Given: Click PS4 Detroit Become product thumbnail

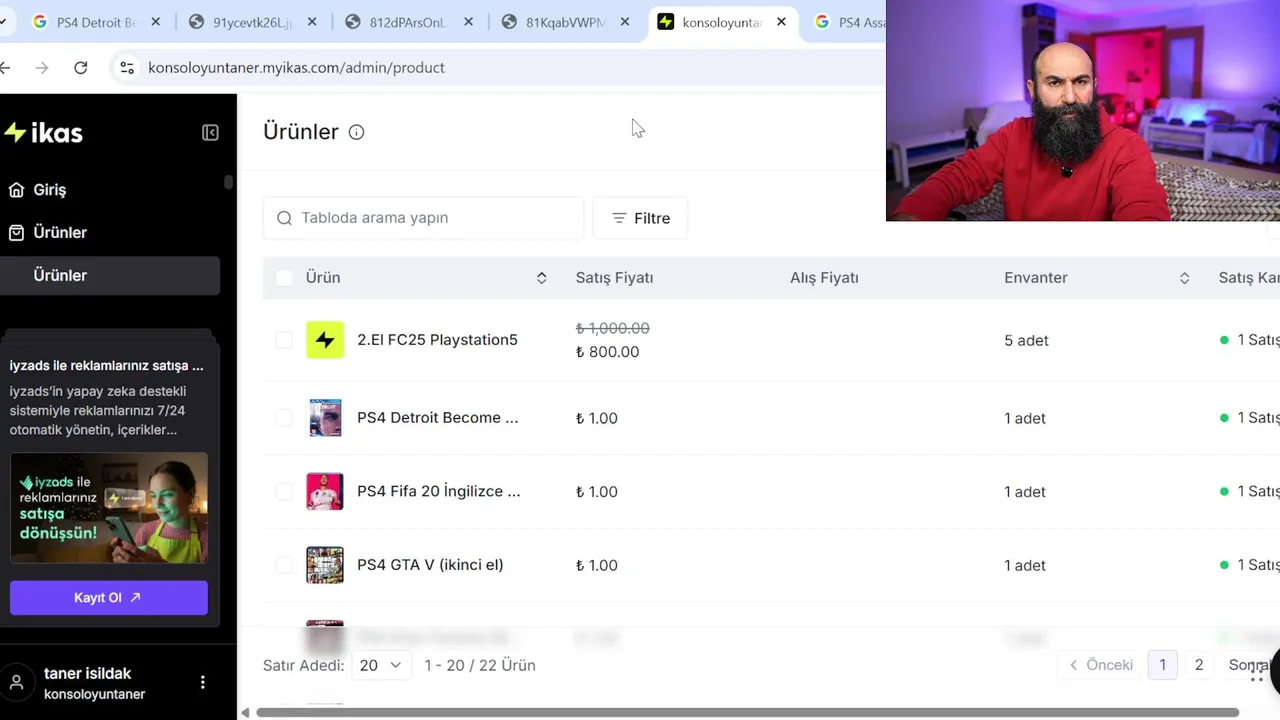Looking at the screenshot, I should coord(325,418).
